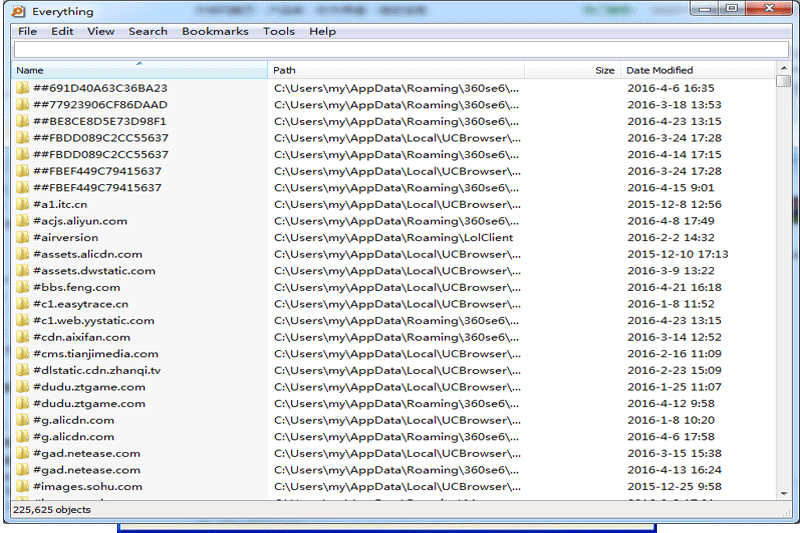Select the #assets.dwstatic.com folder entry
The image size is (800, 533).
point(94,271)
